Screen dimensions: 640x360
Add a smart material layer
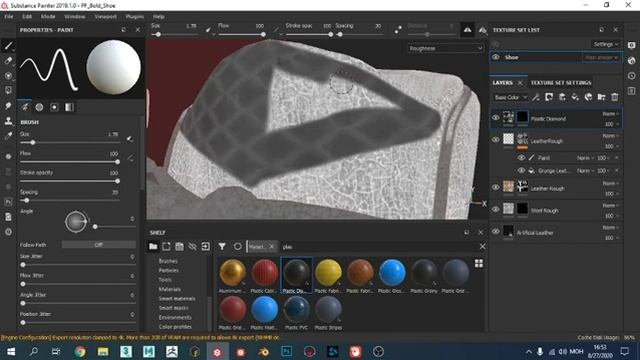pos(588,97)
